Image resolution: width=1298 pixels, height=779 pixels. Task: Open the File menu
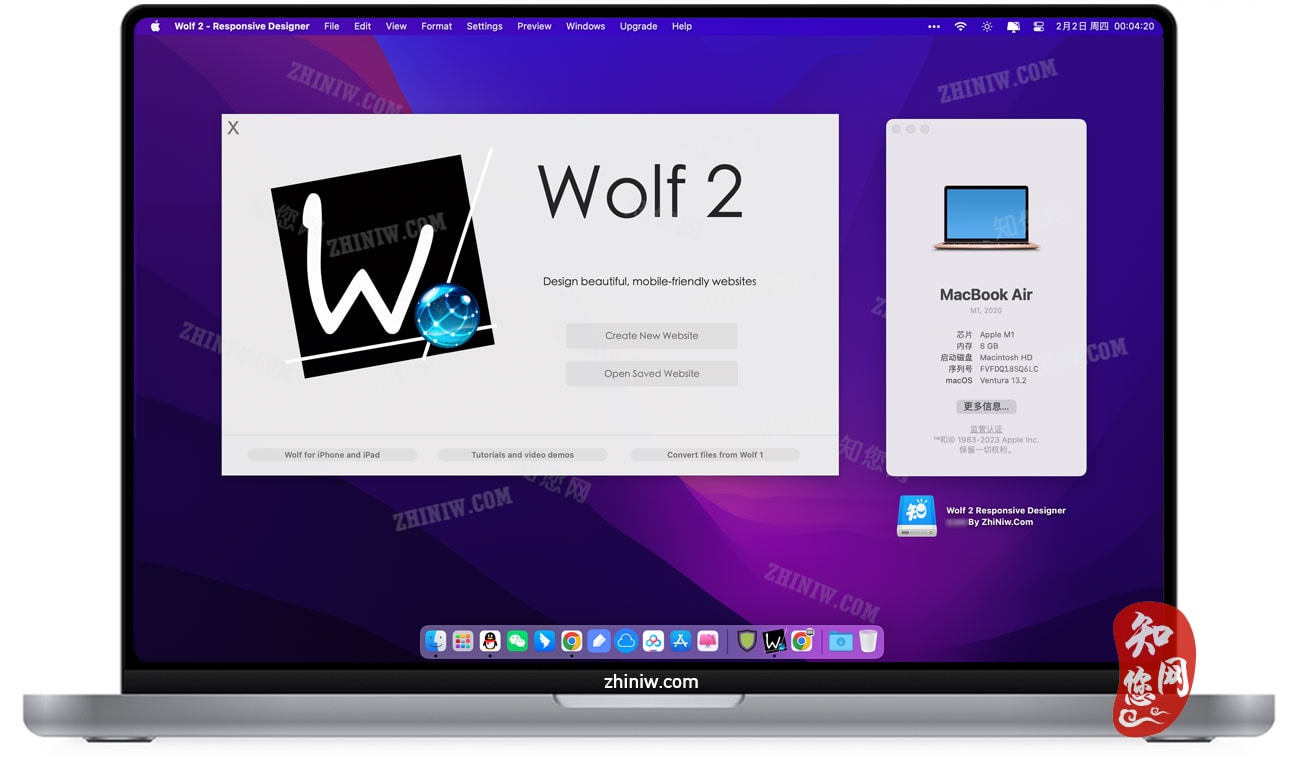tap(331, 26)
